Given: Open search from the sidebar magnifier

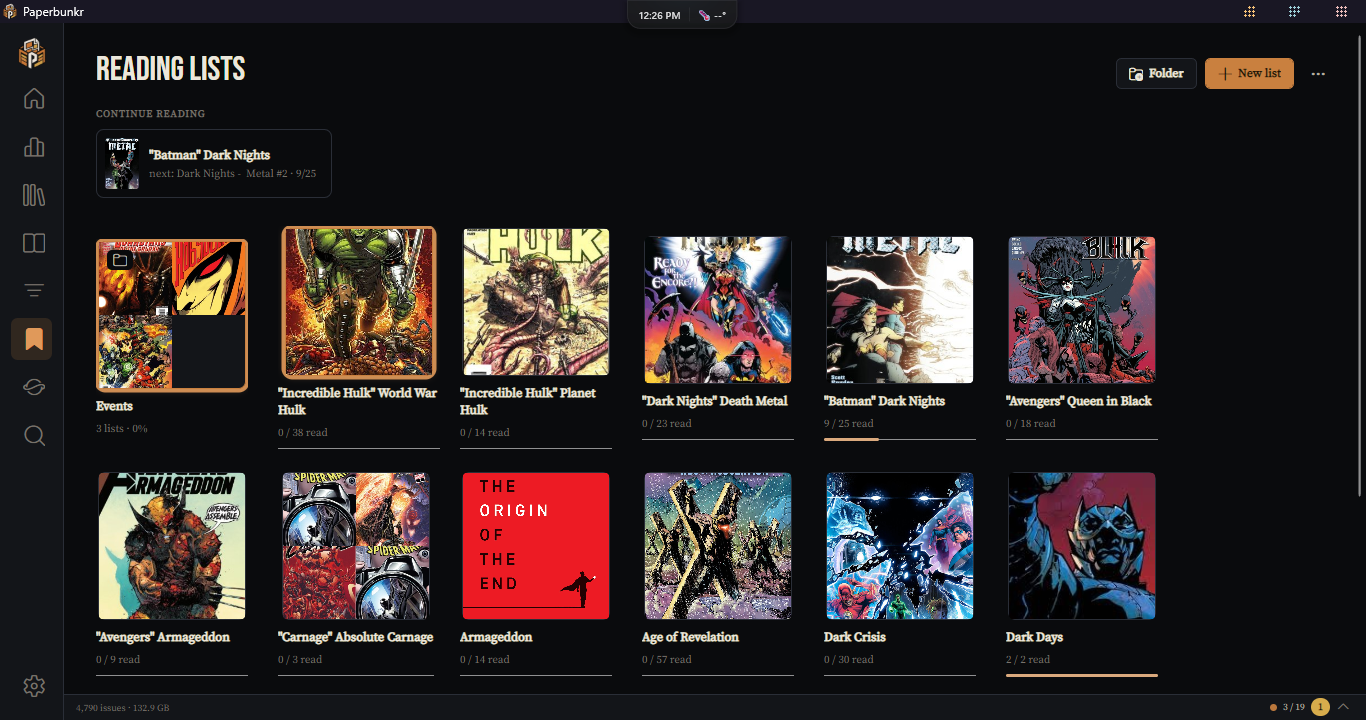Looking at the screenshot, I should point(34,436).
